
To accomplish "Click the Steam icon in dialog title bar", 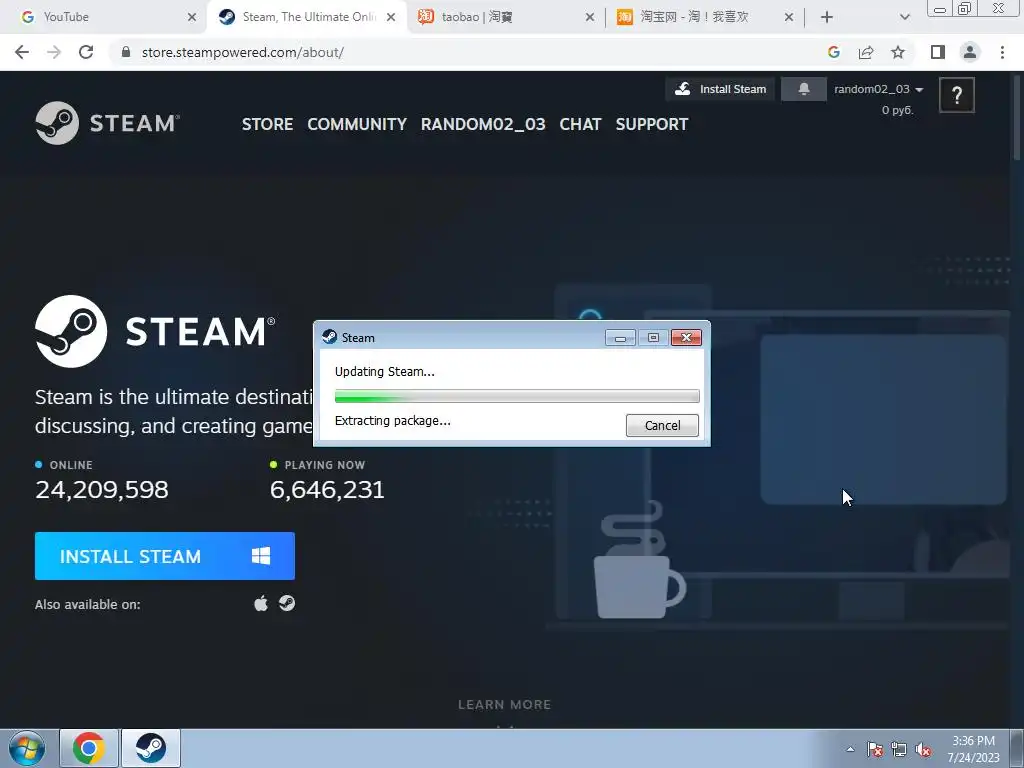I will click(330, 337).
